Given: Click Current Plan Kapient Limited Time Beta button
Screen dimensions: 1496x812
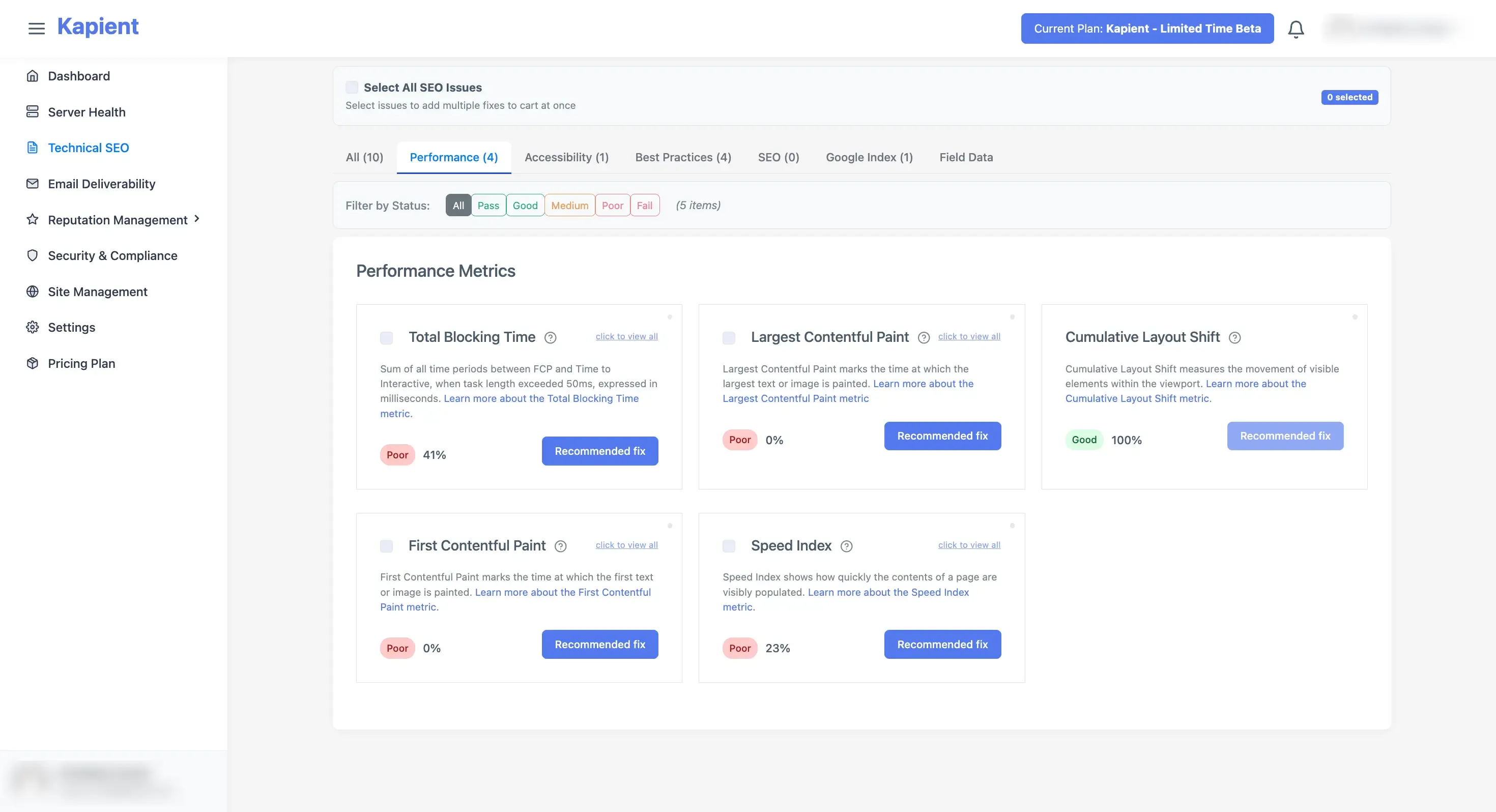Looking at the screenshot, I should (1147, 28).
